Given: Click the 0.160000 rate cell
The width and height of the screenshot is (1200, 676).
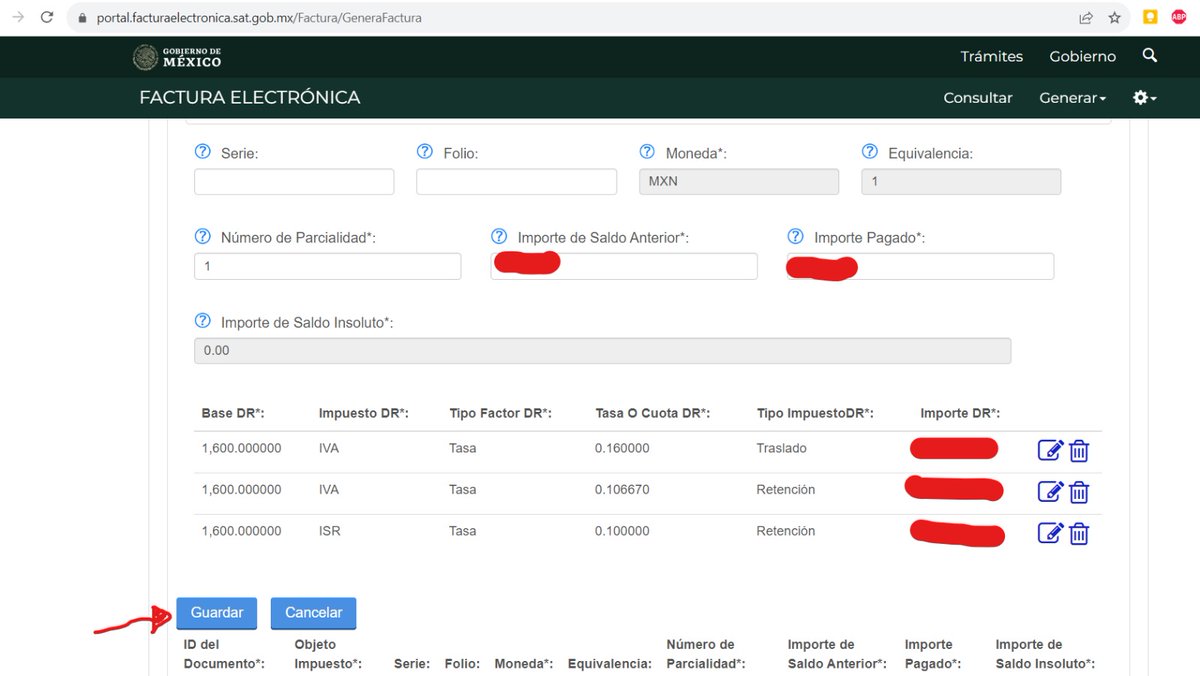Looking at the screenshot, I should (x=622, y=448).
